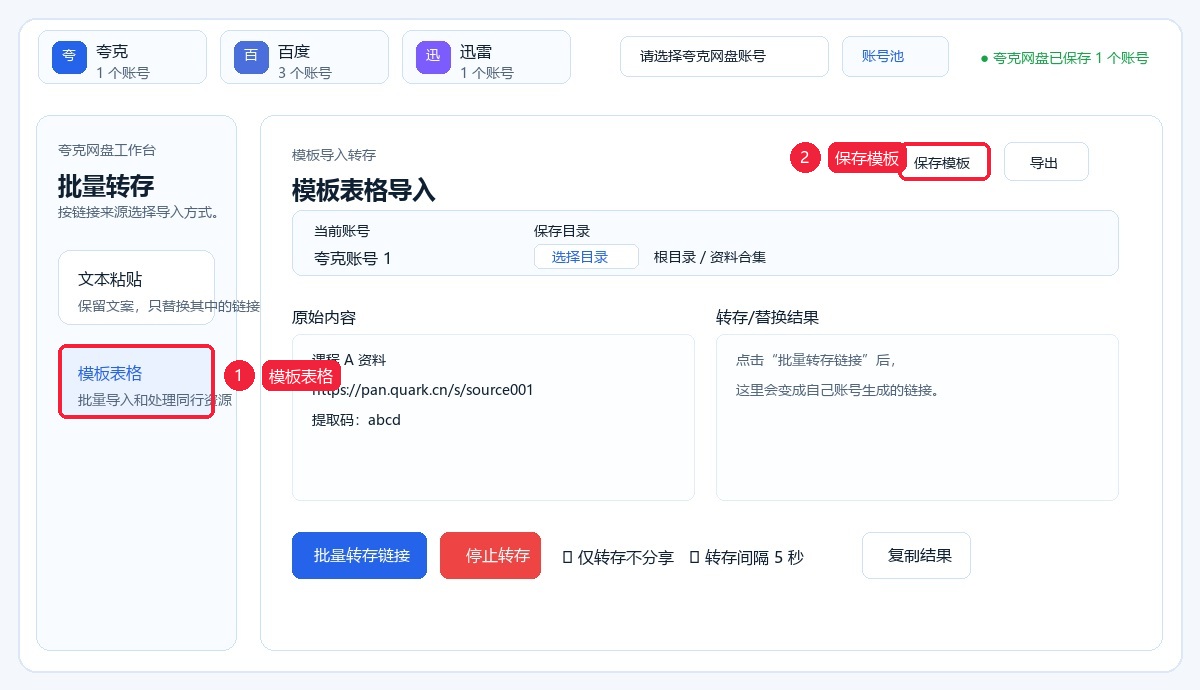The height and width of the screenshot is (690, 1200).
Task: Click the 夸克账号 1 current account text
Action: [x=353, y=258]
